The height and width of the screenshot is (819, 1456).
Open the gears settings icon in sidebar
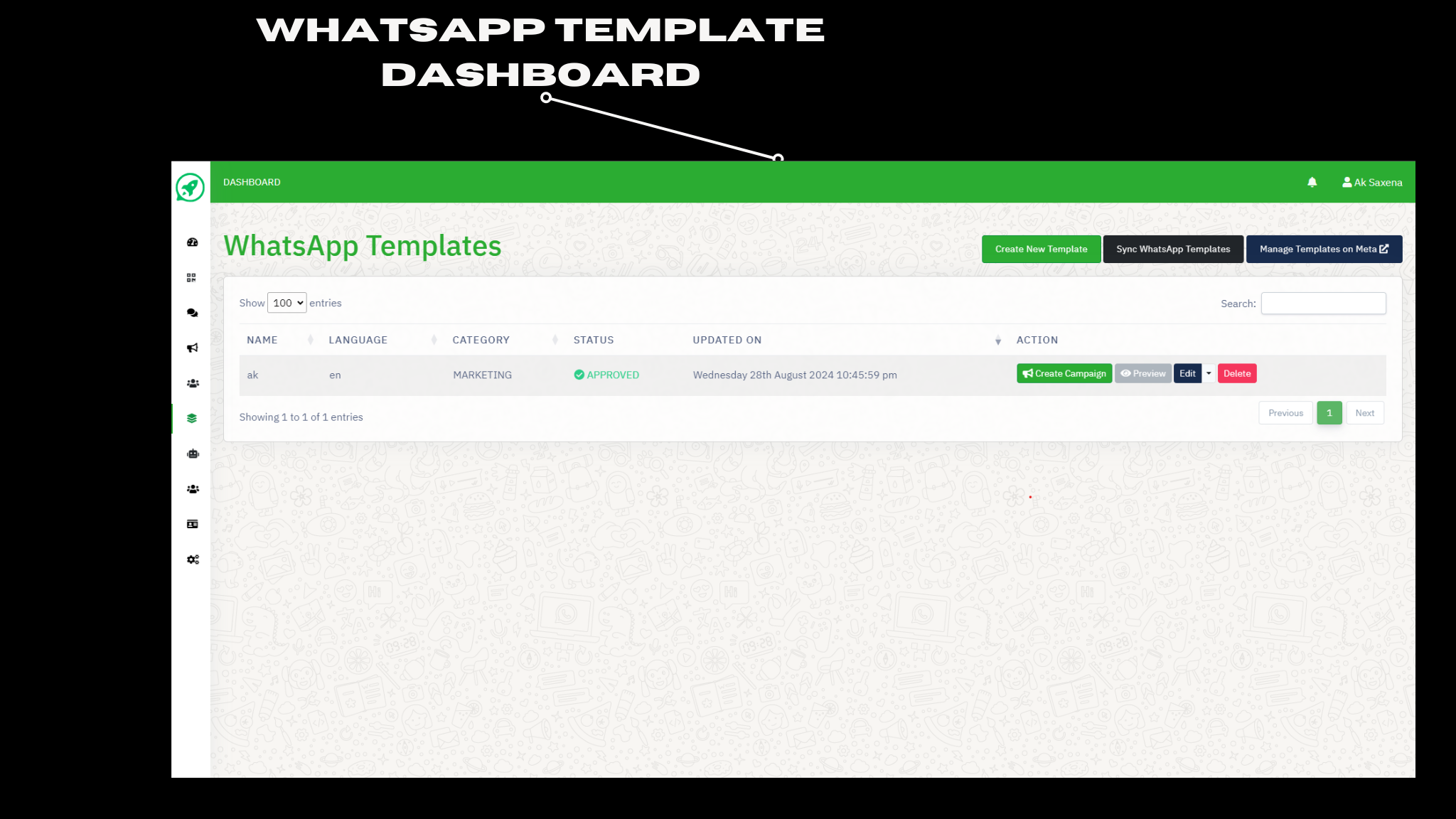193,560
